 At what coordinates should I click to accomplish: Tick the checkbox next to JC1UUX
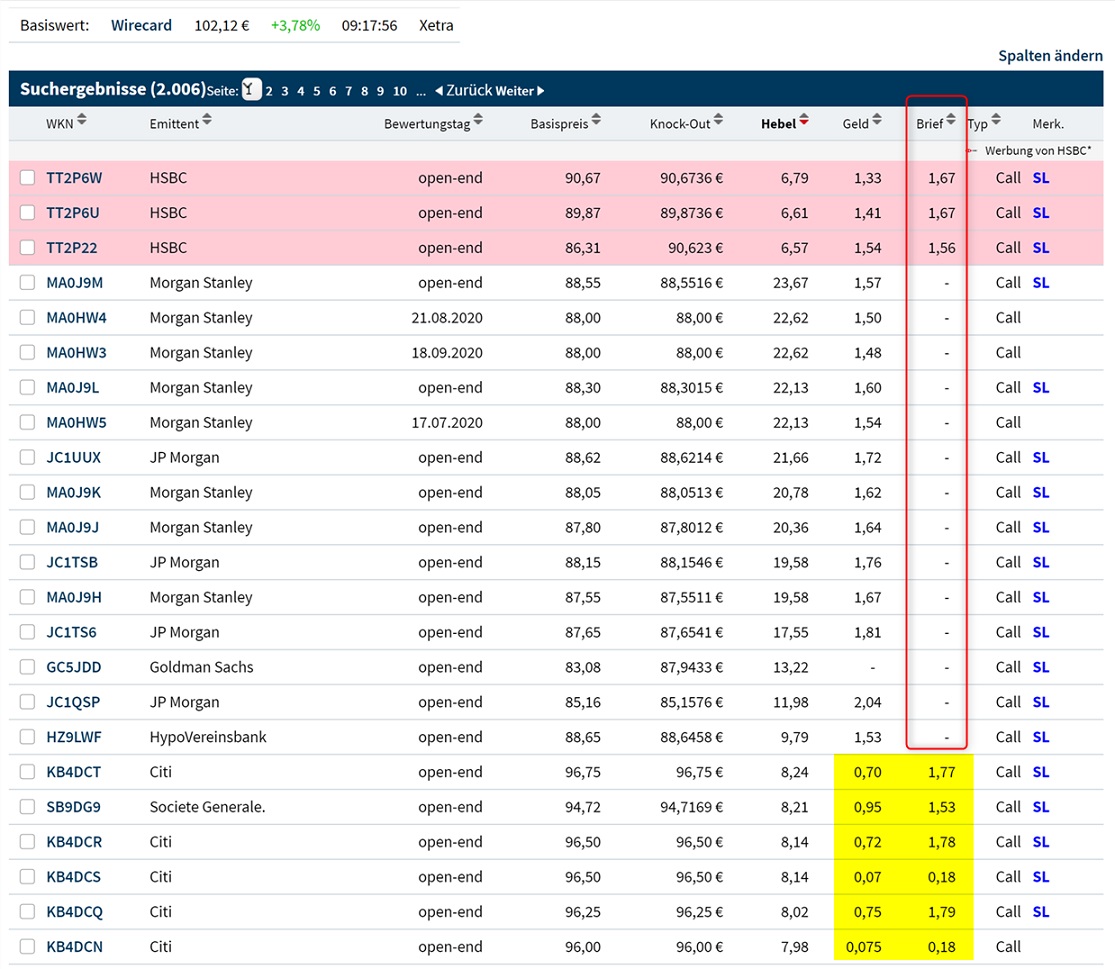tap(27, 457)
